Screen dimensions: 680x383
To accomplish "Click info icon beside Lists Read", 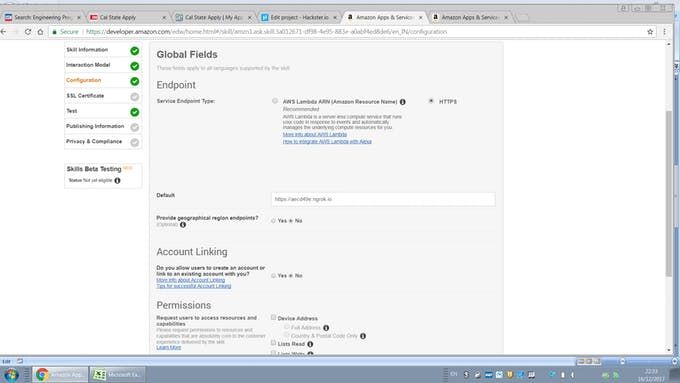I will point(310,344).
